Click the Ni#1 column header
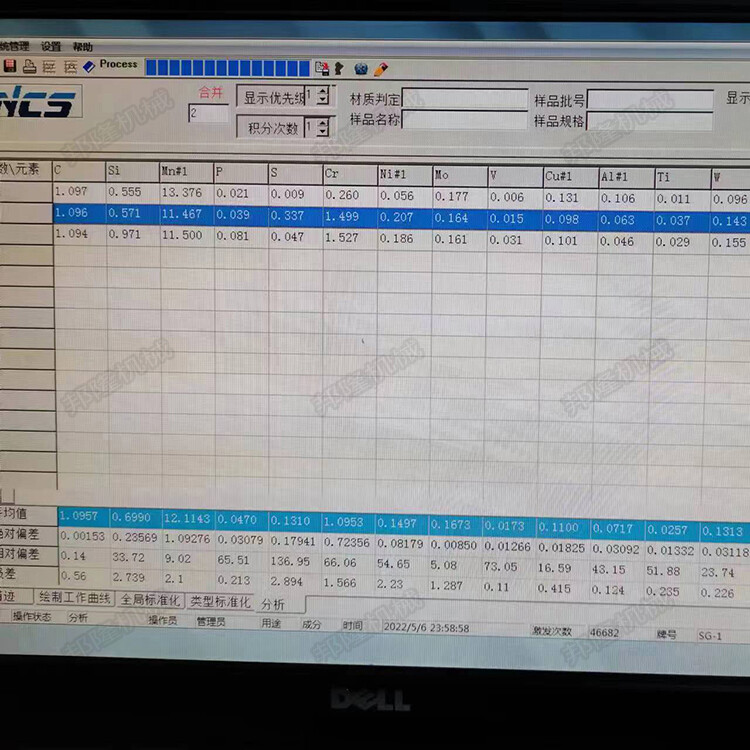 point(405,175)
